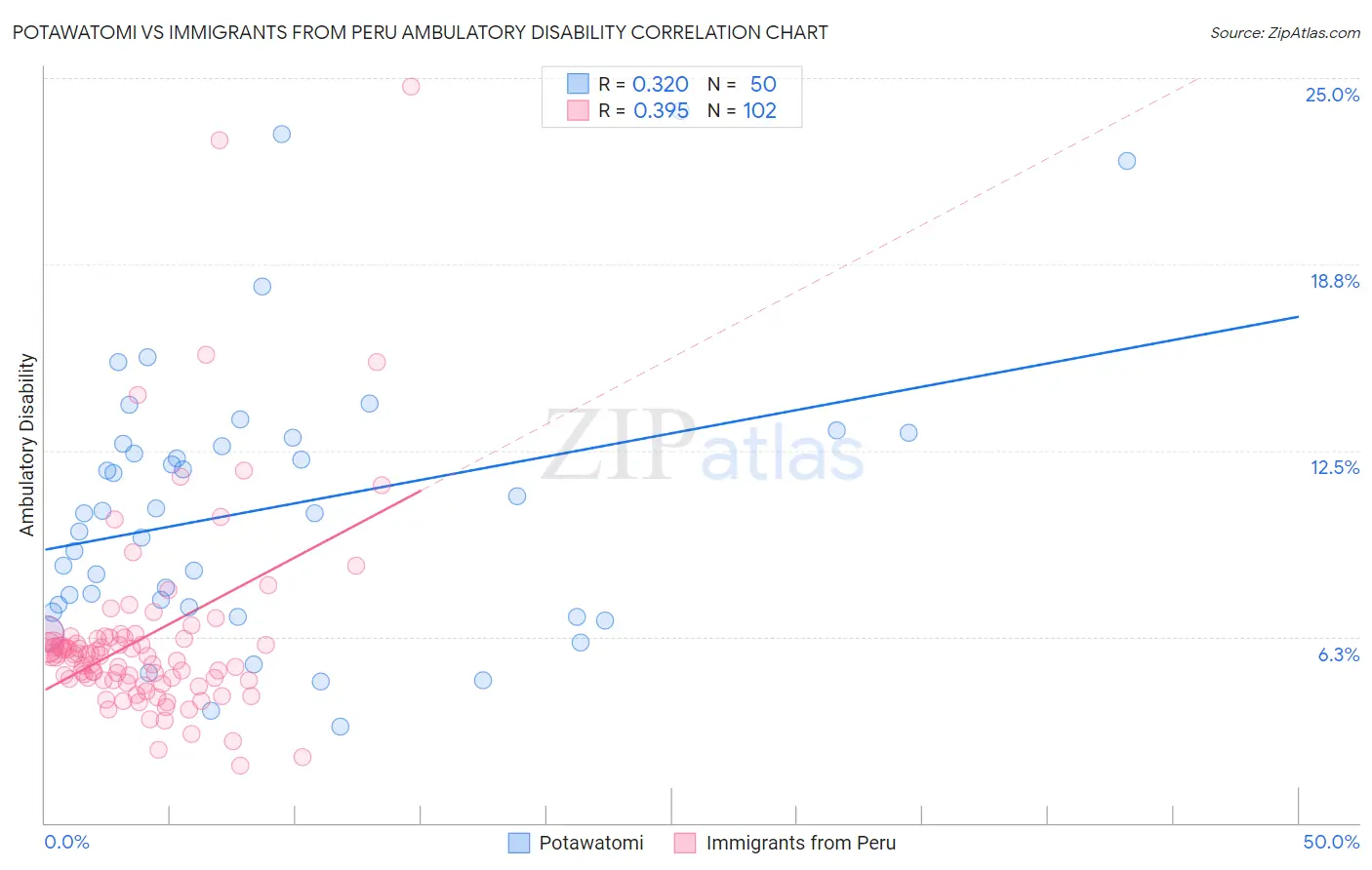Viewport: 1372px width, 870px height.
Task: Select the Potawatomi legend label
Action: [x=591, y=843]
